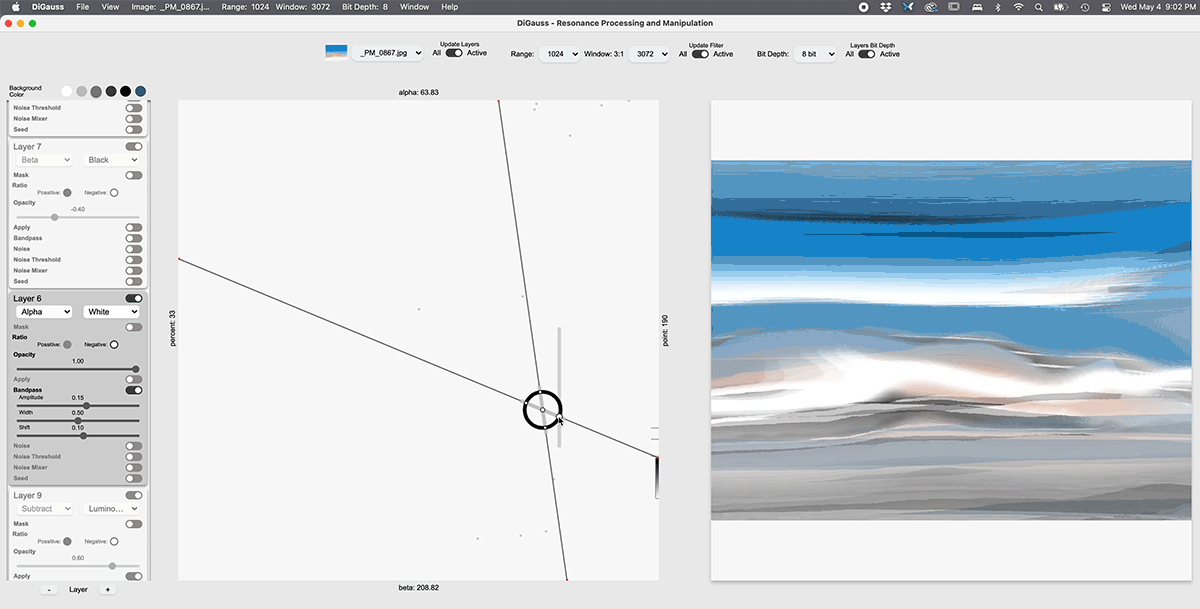Choose the light gray background swatch
Viewport: 1200px width, 609px height.
(x=81, y=91)
